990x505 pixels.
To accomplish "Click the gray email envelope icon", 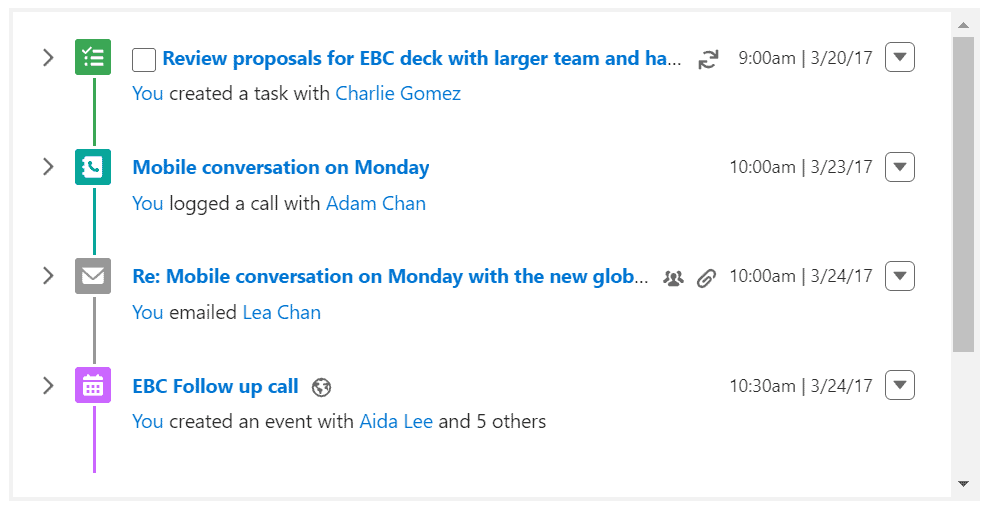I will (93, 276).
